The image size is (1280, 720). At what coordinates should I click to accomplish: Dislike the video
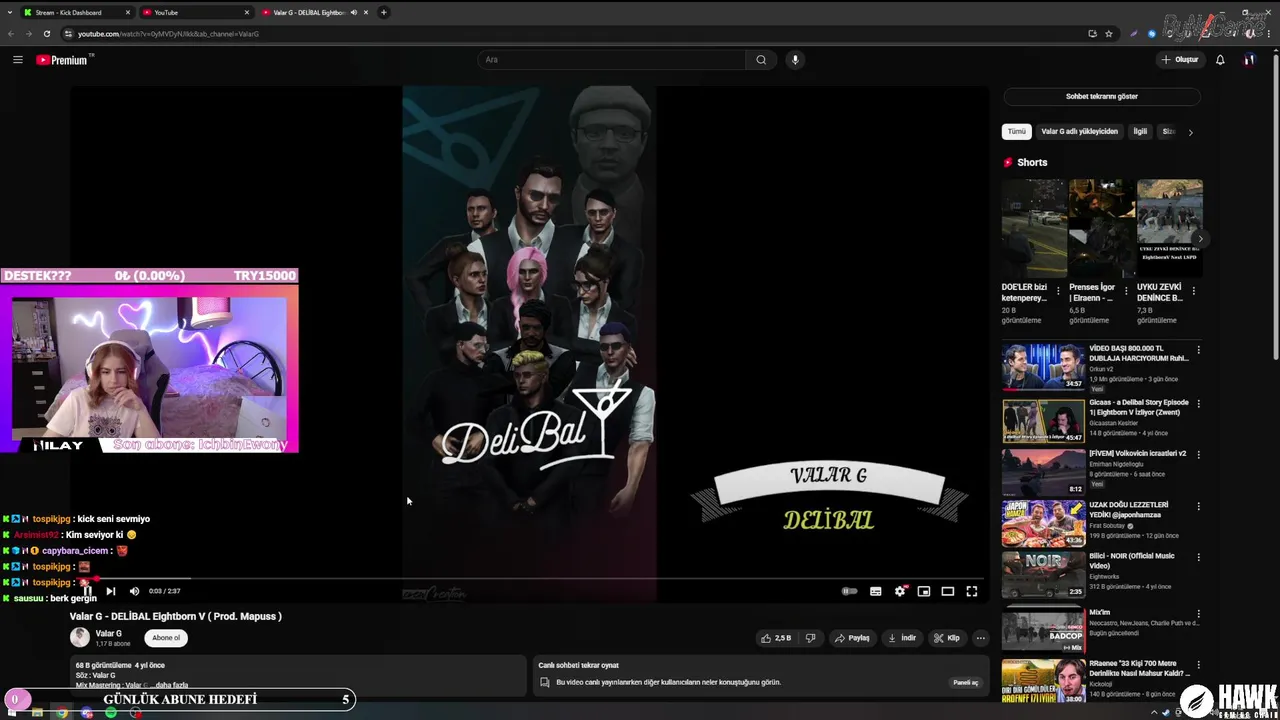(x=811, y=638)
